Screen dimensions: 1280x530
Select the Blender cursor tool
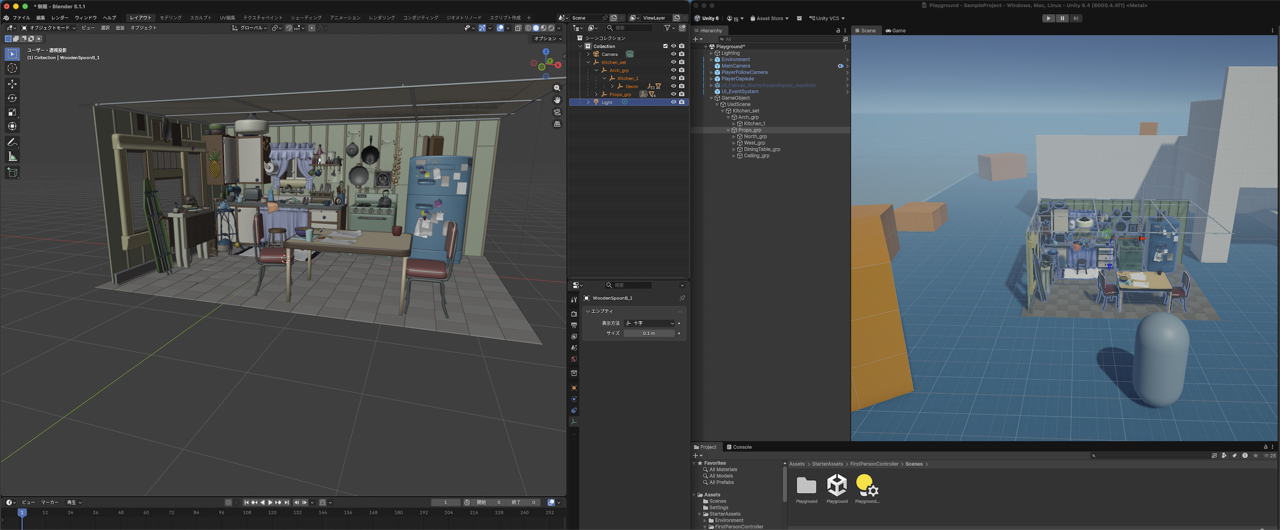(x=12, y=68)
